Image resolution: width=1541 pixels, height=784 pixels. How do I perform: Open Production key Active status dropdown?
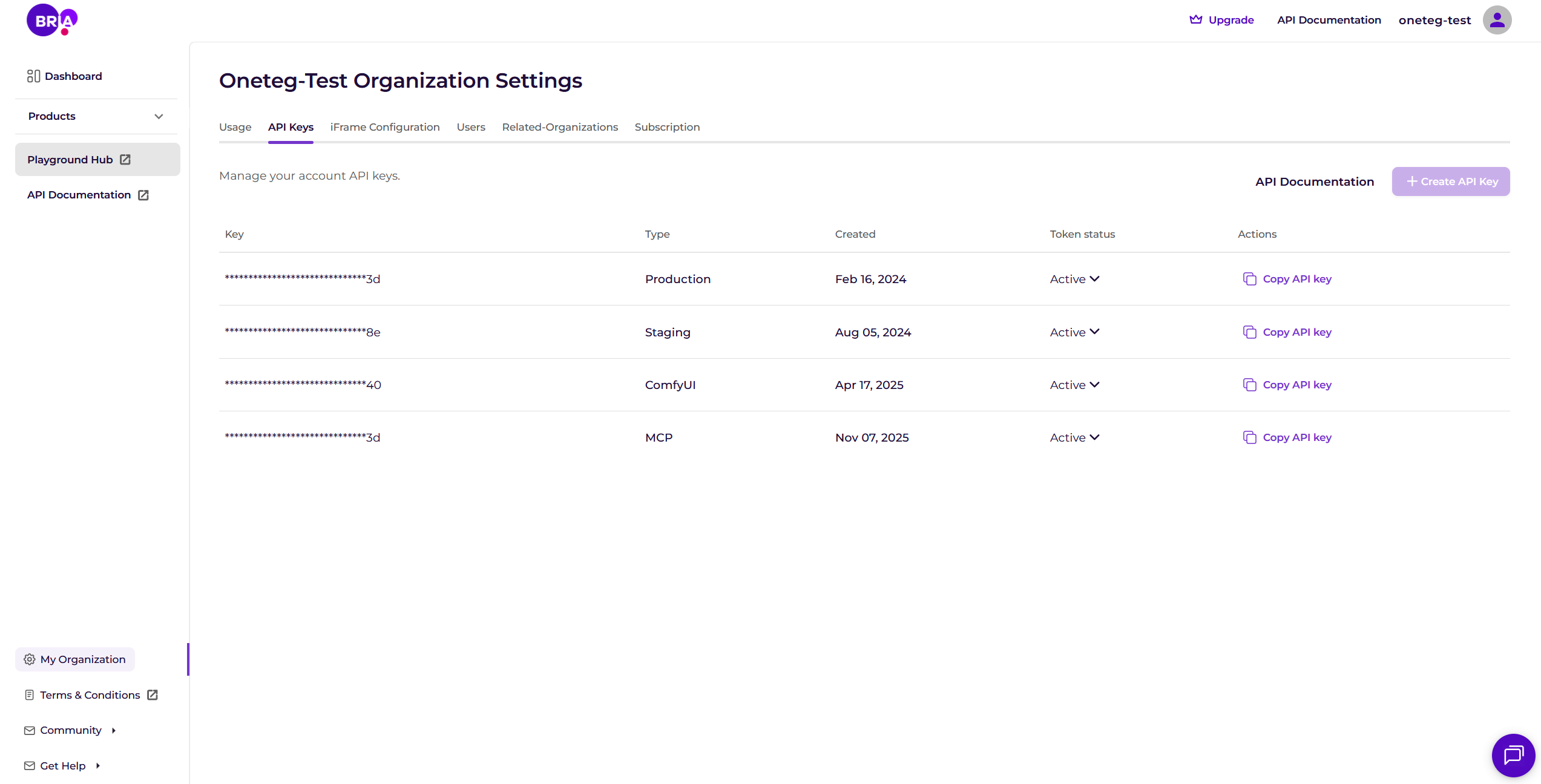click(x=1094, y=279)
